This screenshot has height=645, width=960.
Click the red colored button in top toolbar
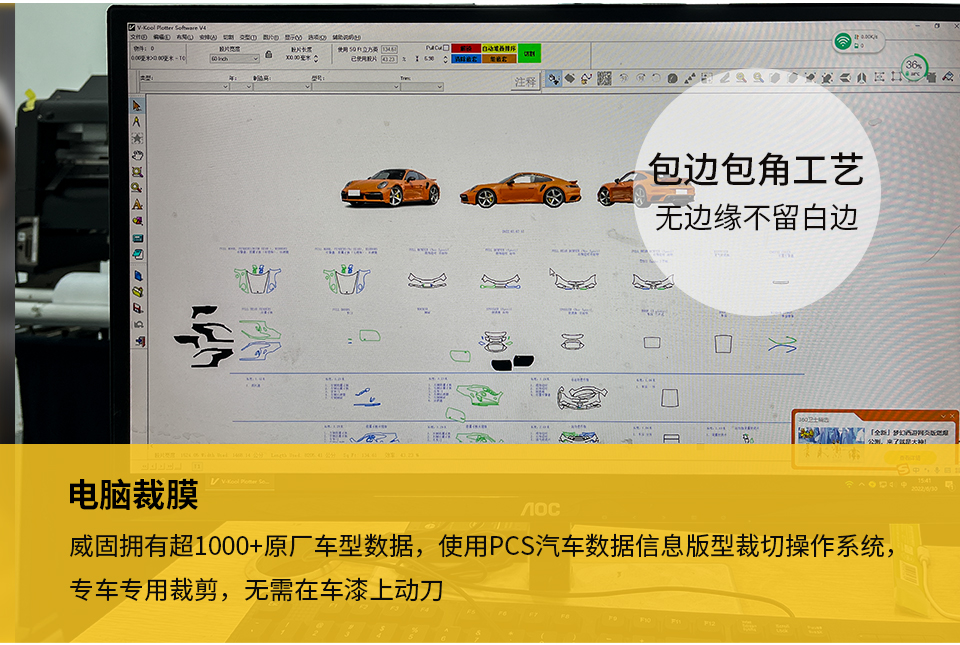pos(465,47)
